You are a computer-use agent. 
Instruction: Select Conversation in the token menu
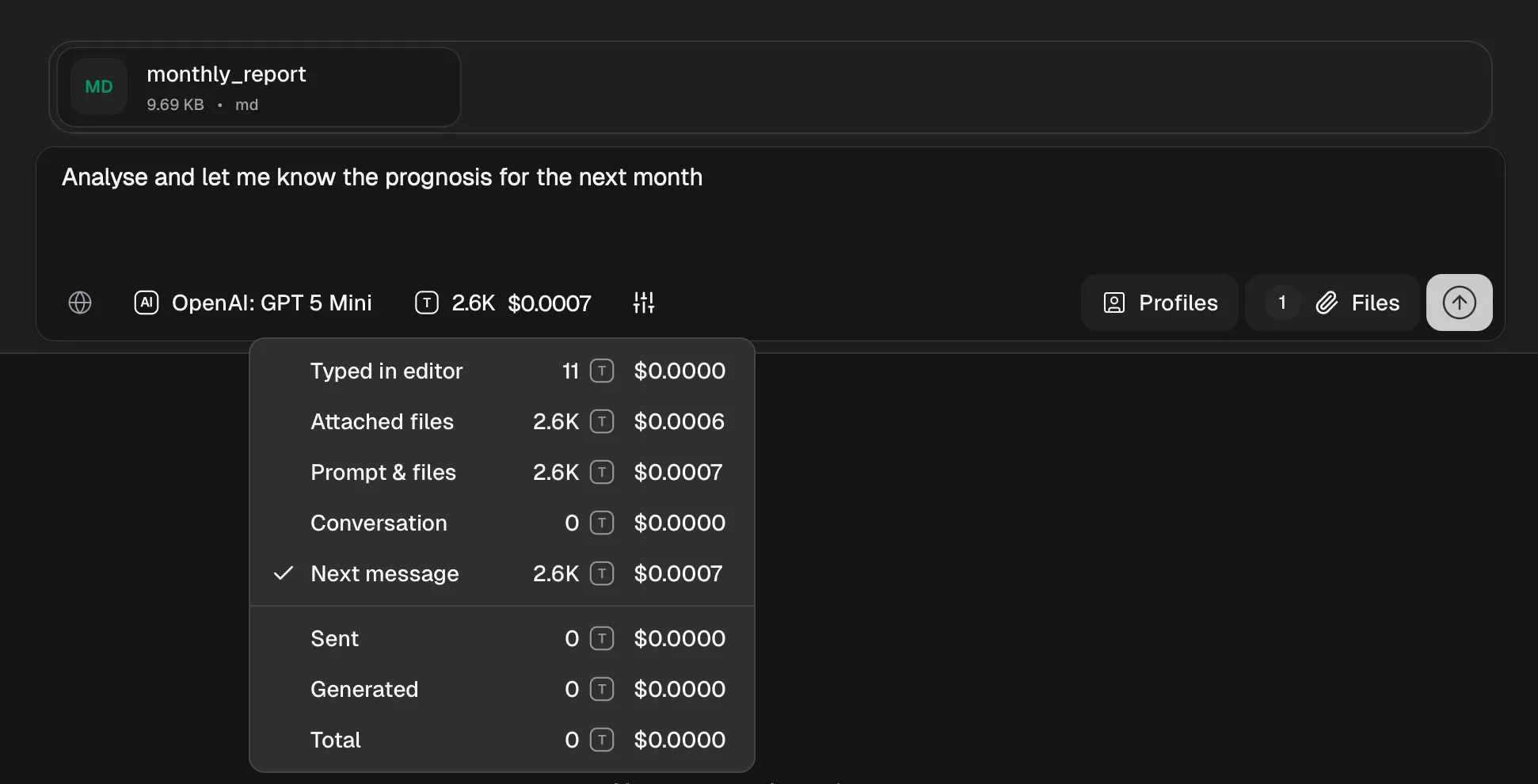click(379, 523)
